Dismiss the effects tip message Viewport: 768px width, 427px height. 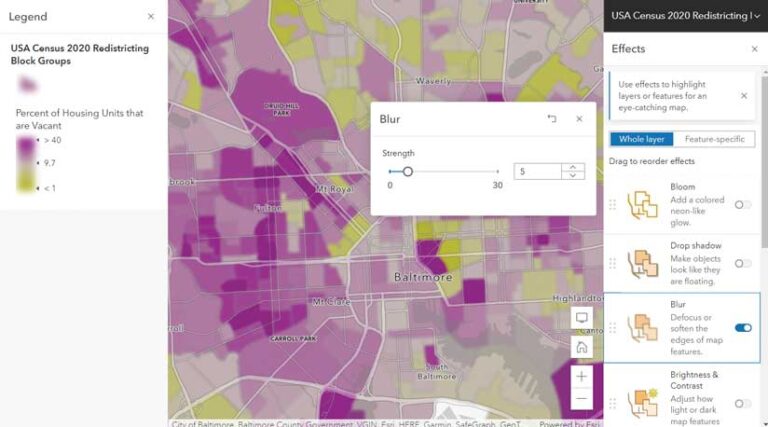point(744,96)
